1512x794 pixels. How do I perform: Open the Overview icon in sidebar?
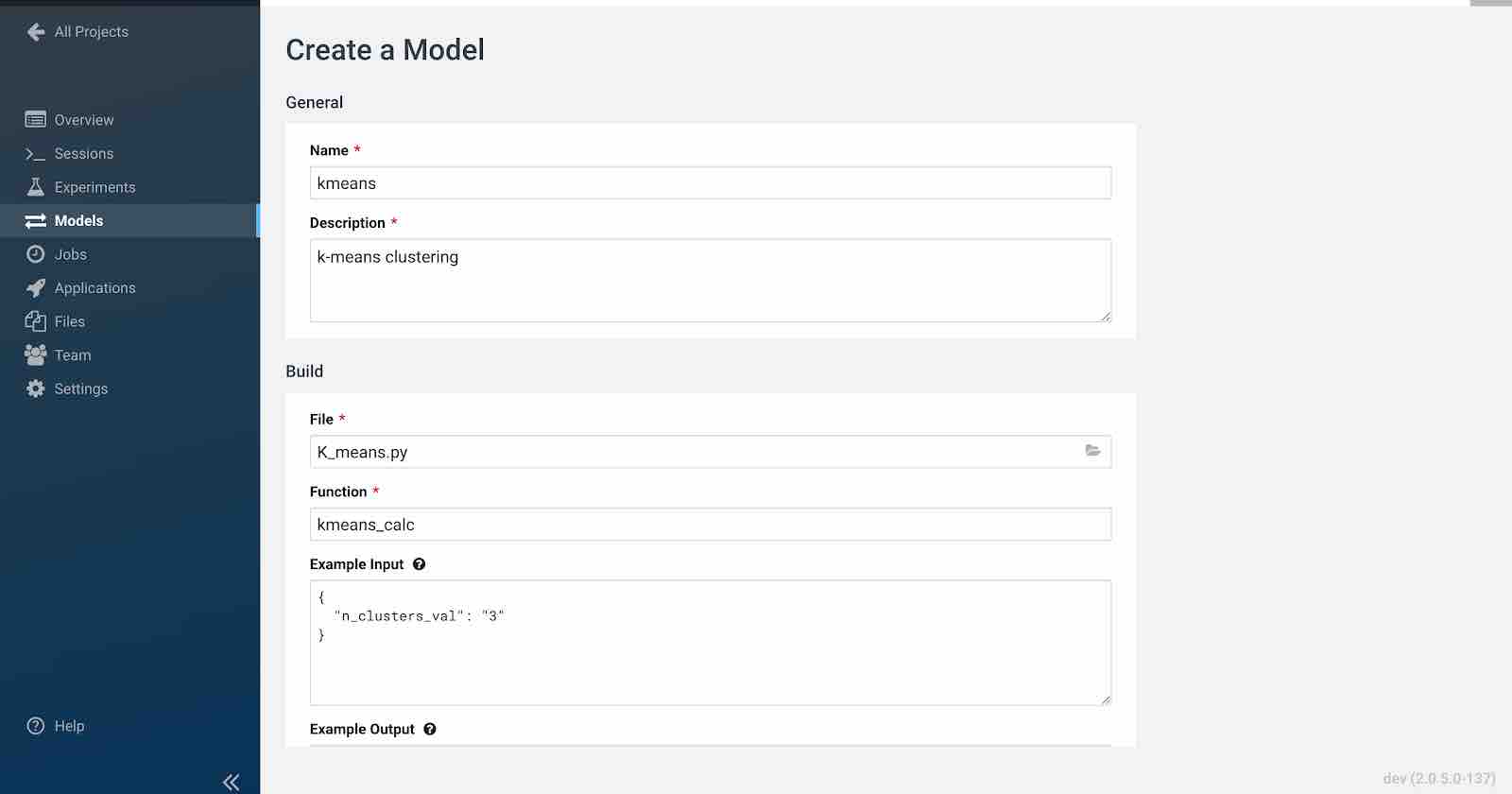pos(36,120)
